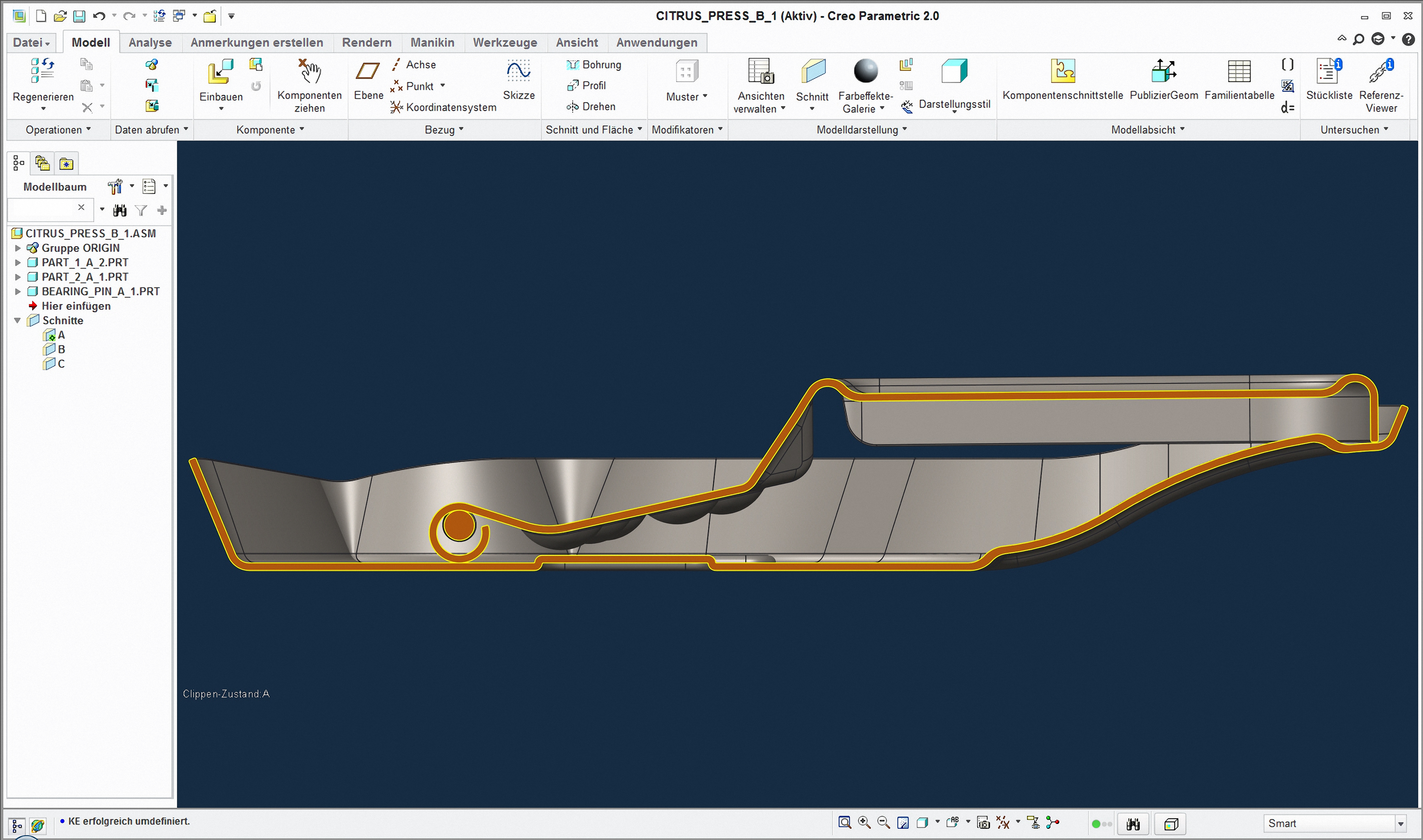Screen dimensions: 1423x840
Task: Click the PublizierGeom icon
Action: pyautogui.click(x=1164, y=71)
